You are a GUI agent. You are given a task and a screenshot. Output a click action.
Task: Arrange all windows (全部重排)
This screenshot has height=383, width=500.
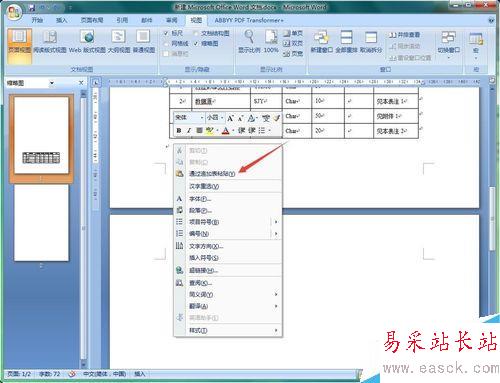coord(346,42)
